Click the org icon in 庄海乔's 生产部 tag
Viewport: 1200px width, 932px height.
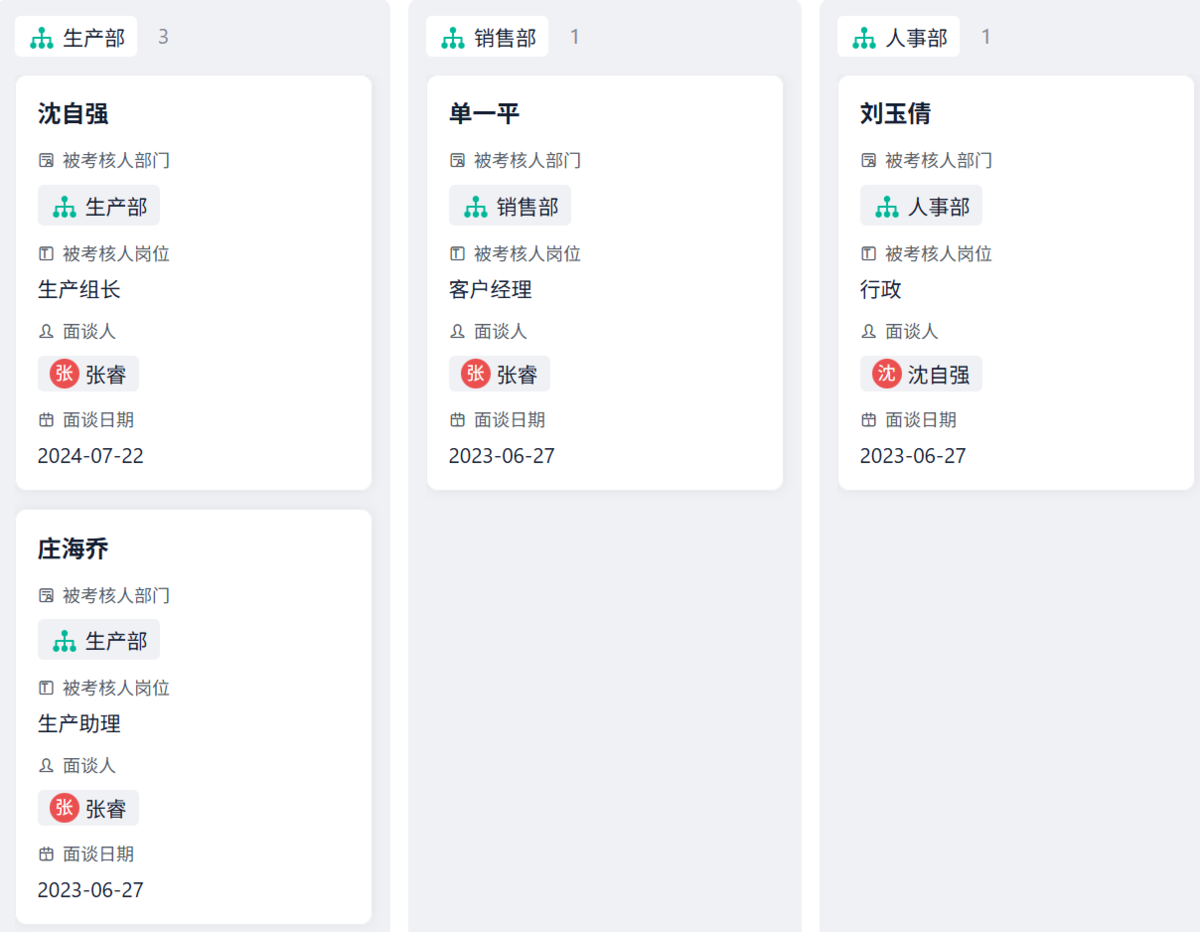pyautogui.click(x=64, y=641)
